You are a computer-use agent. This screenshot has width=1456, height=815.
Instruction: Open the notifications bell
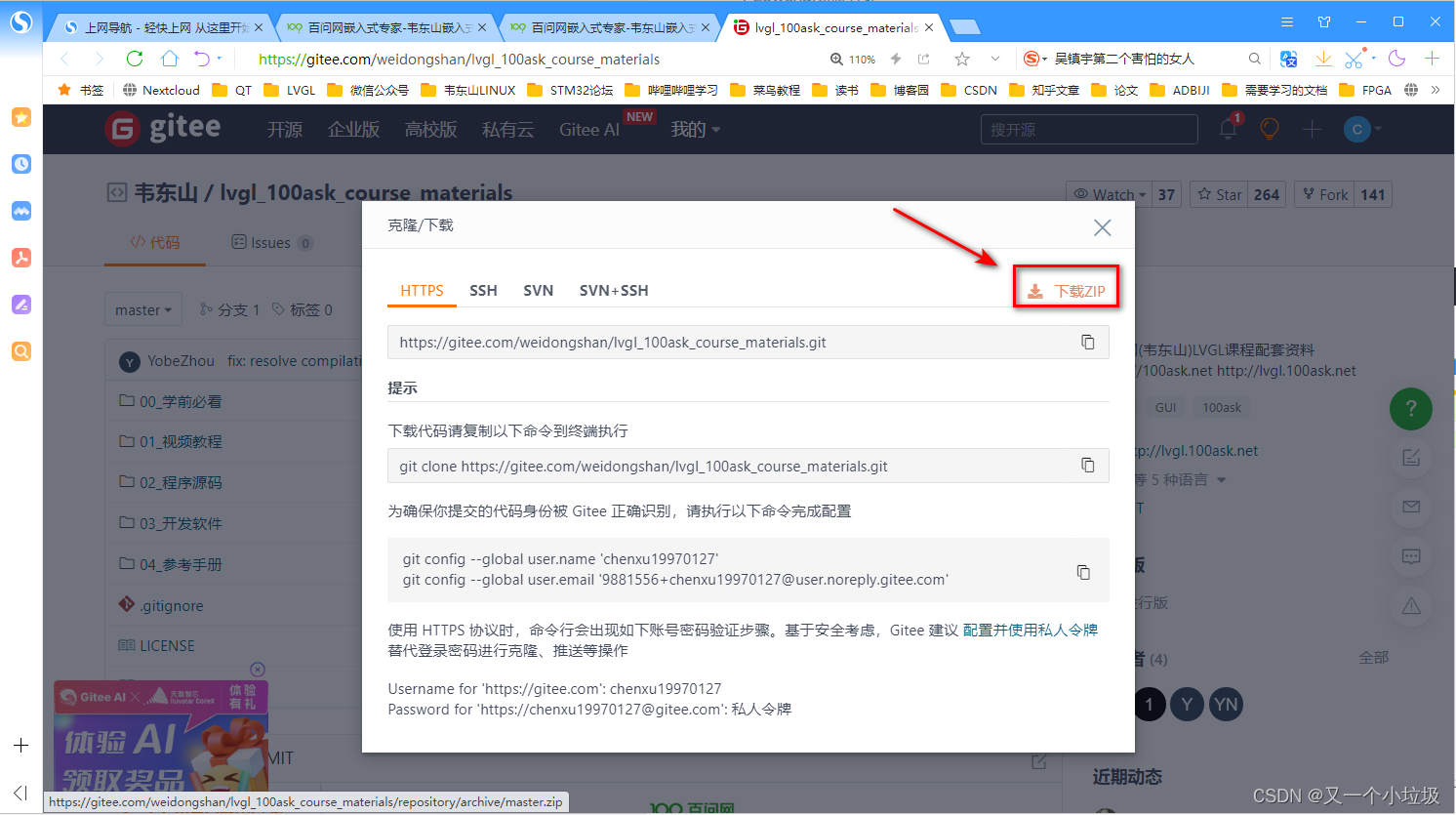1228,129
